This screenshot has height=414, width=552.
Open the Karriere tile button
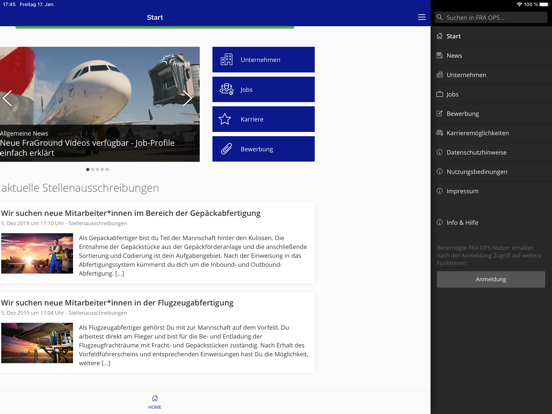(263, 119)
